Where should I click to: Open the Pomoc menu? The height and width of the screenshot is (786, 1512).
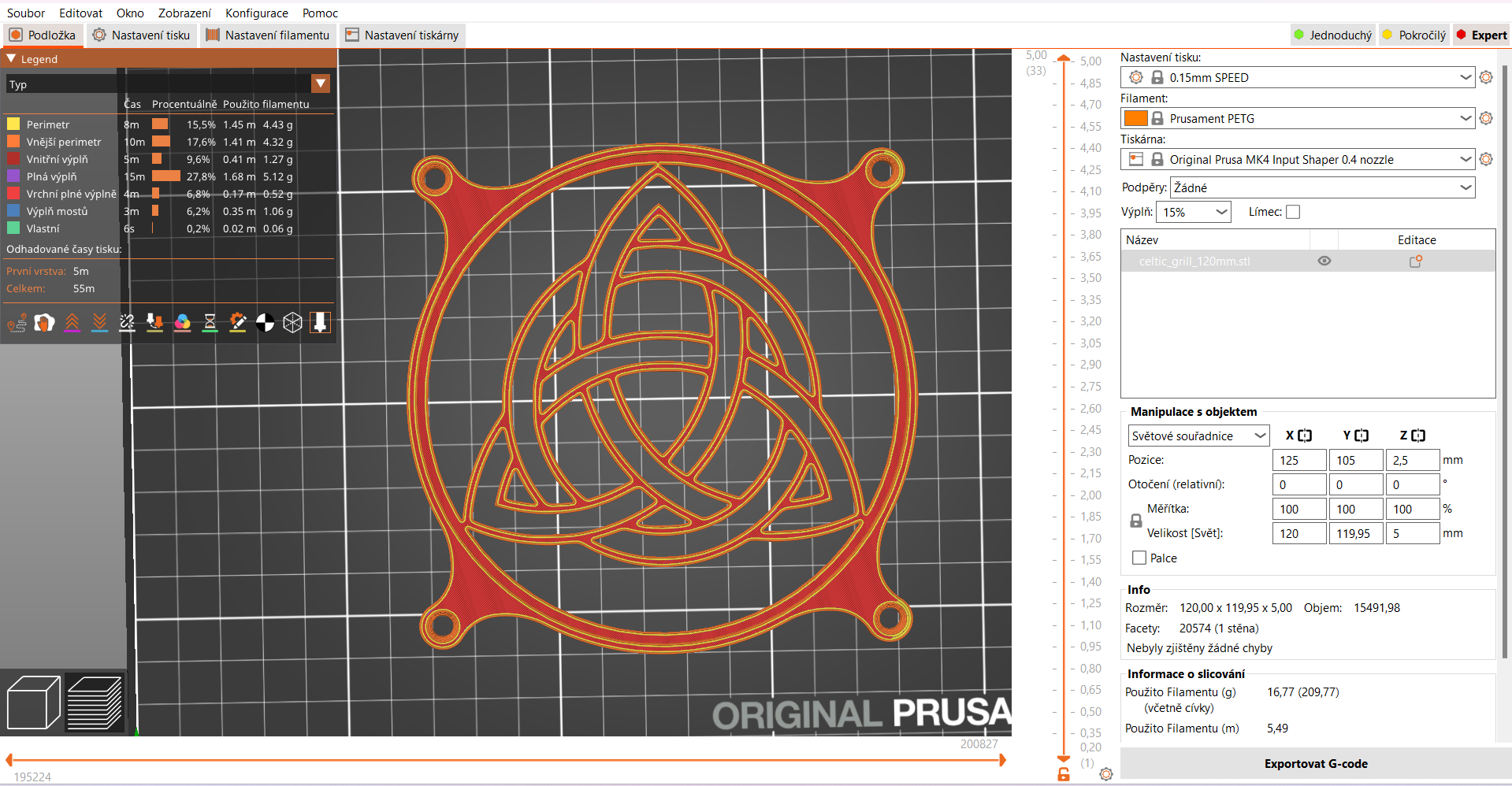point(320,13)
